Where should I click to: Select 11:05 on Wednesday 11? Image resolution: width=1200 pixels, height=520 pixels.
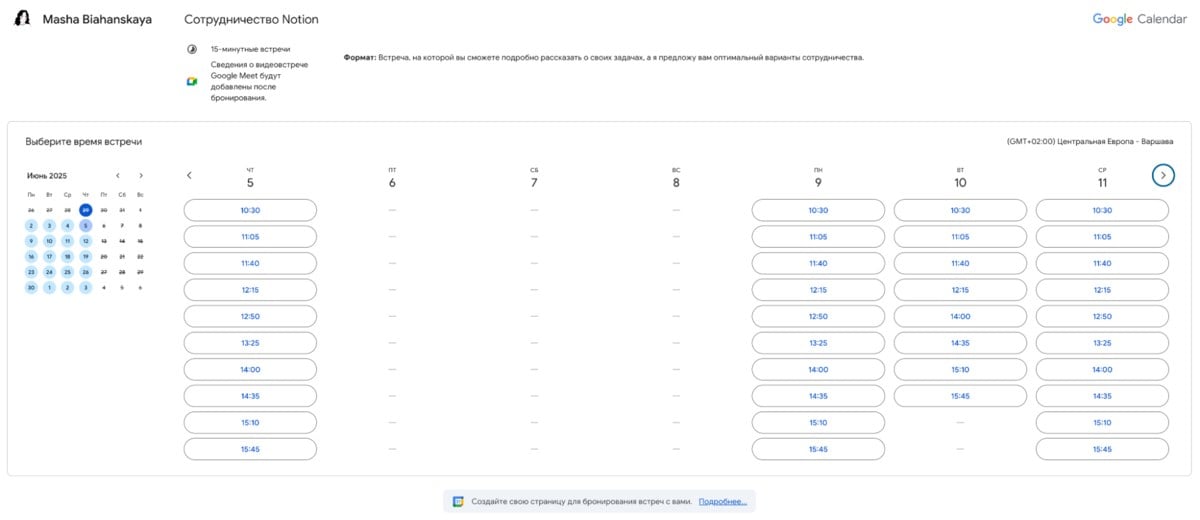pos(1102,237)
